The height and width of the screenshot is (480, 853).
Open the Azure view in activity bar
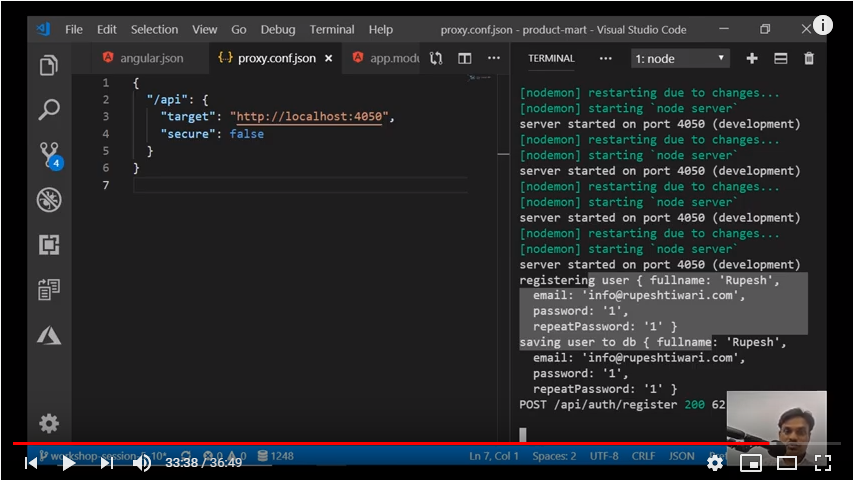[48, 335]
